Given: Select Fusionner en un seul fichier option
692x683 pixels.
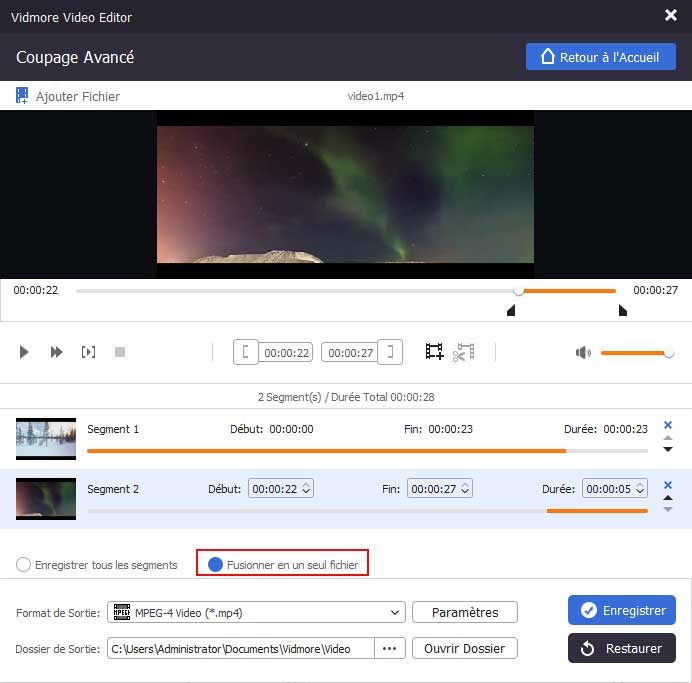Looking at the screenshot, I should point(215,565).
